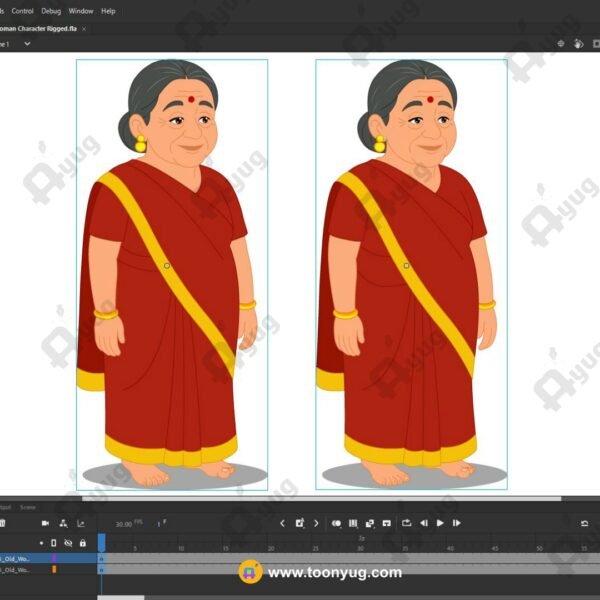Expand the scene selector dropdown
600x600 pixels.
(27, 44)
